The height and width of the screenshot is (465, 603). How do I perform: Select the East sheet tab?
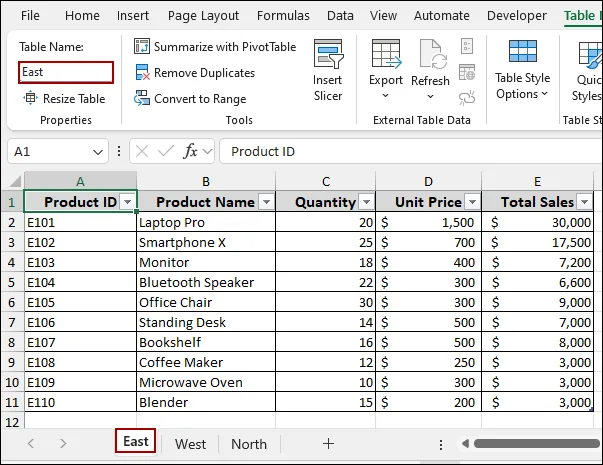click(135, 441)
